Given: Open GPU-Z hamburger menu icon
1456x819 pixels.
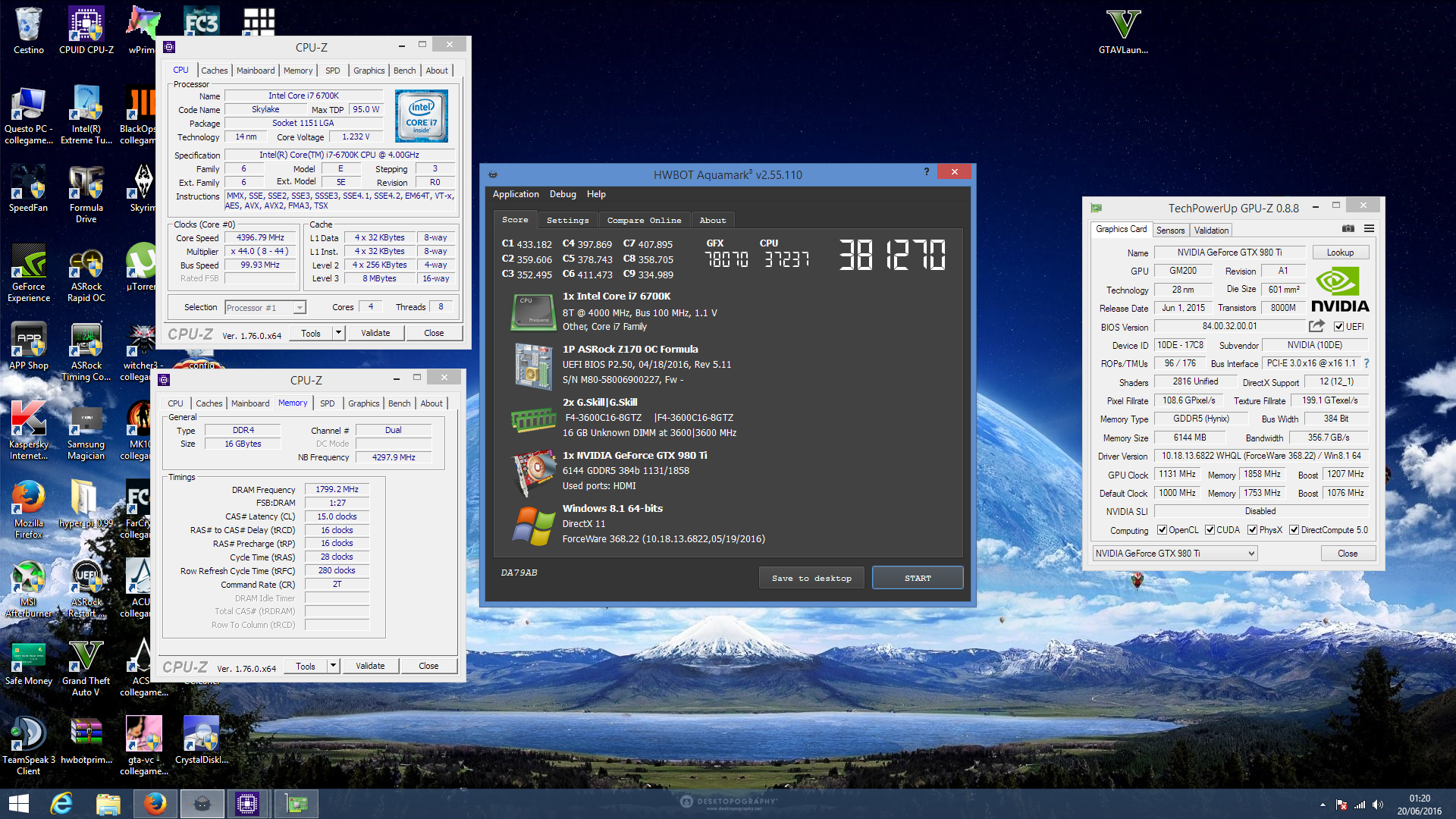Looking at the screenshot, I should [1369, 228].
